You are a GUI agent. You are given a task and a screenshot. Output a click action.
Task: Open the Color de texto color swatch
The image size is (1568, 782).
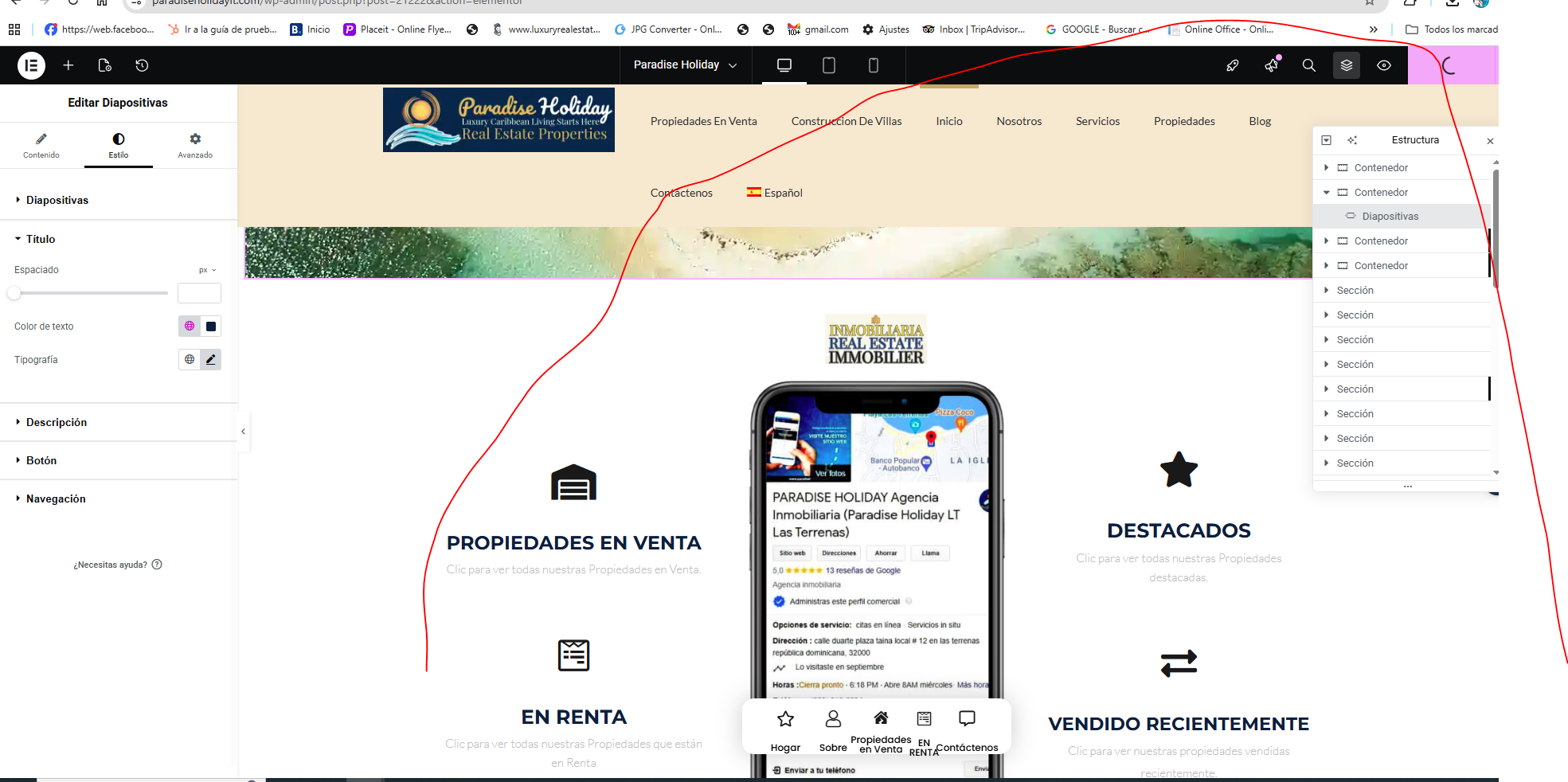[211, 326]
